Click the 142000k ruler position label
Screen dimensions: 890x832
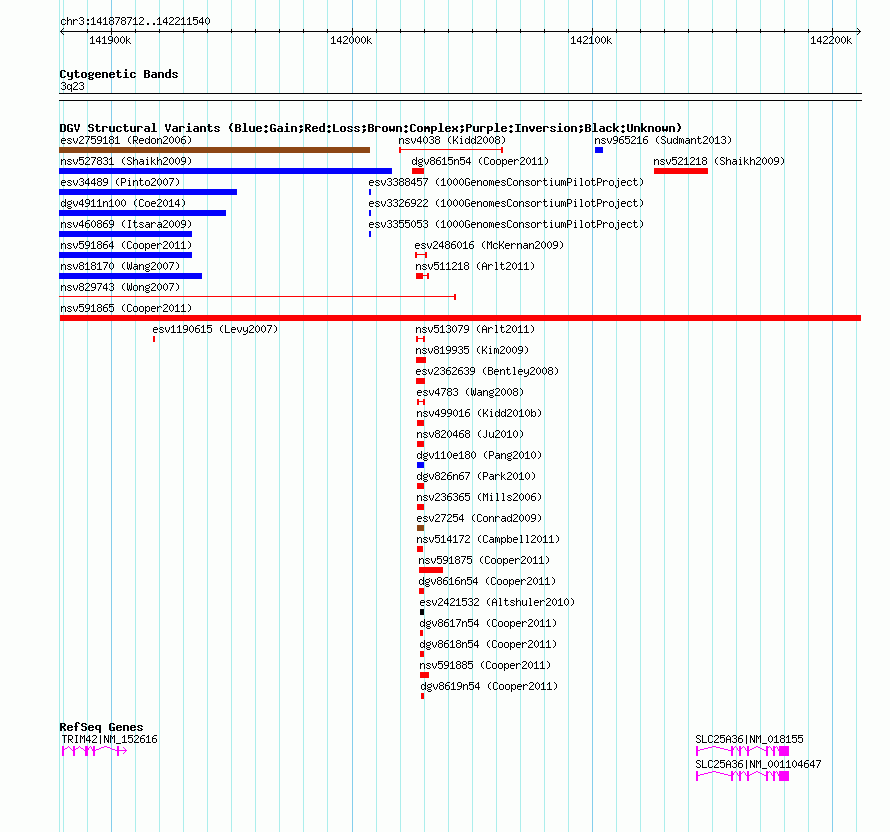pyautogui.click(x=351, y=40)
